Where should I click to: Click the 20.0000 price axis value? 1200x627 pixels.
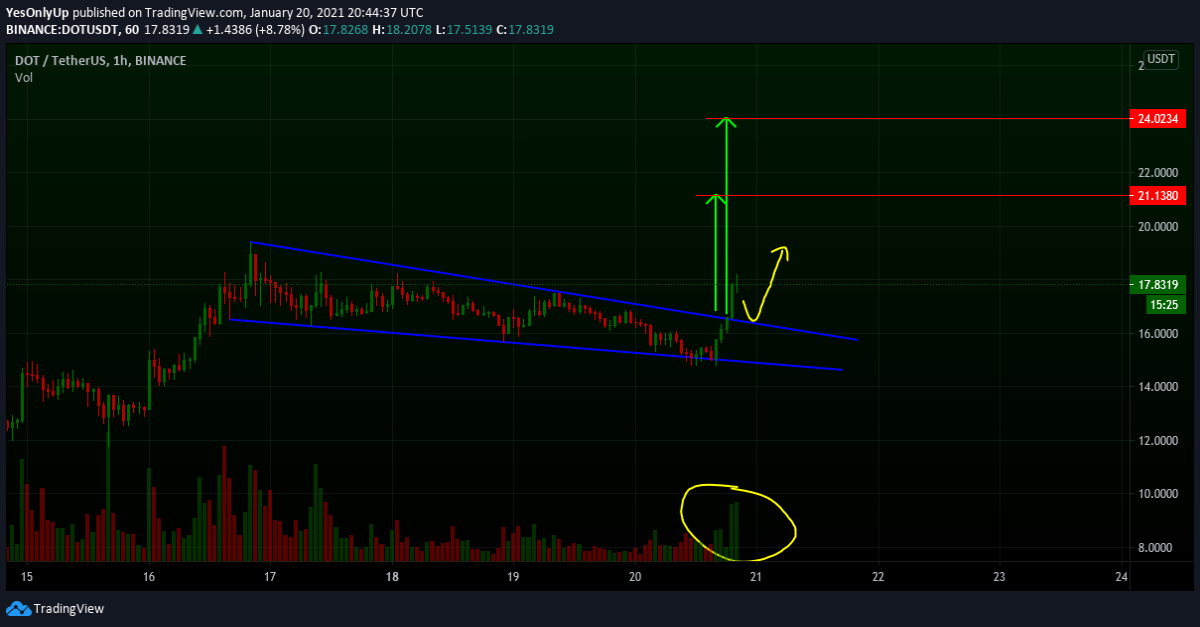click(1157, 227)
